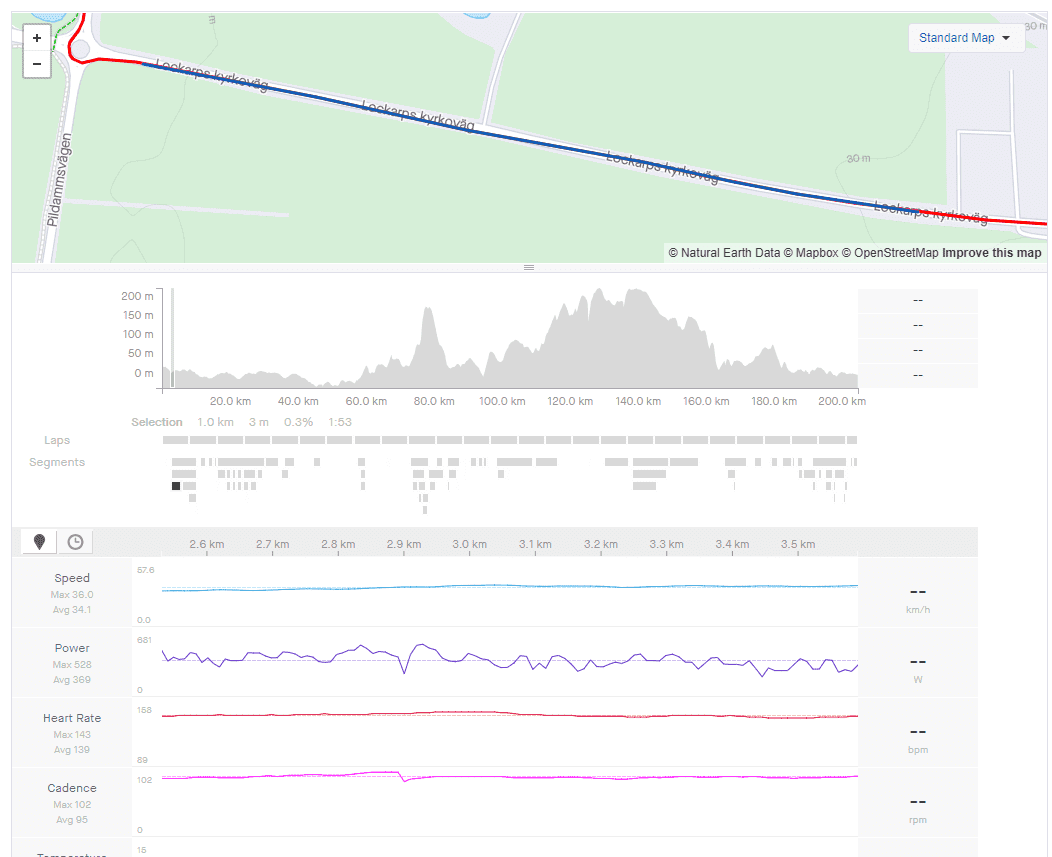Click the selection grade 0.3% value

298,422
